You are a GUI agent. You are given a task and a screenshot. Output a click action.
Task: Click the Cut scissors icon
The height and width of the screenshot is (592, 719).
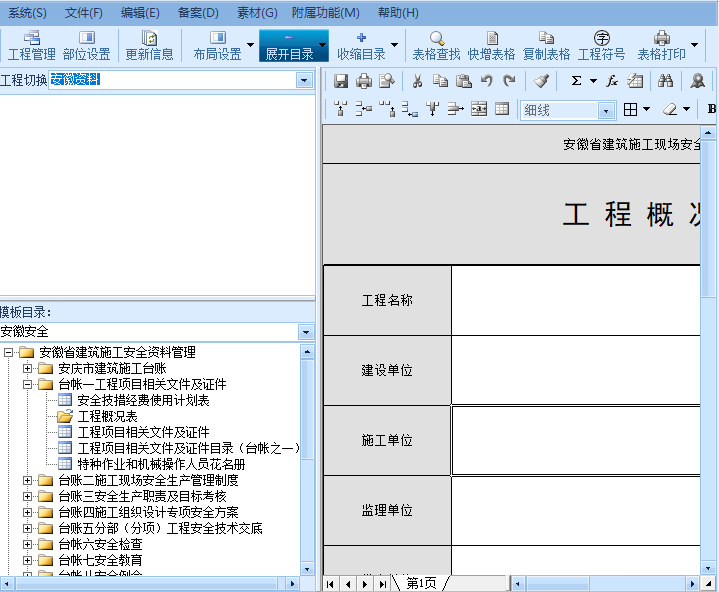click(x=417, y=81)
